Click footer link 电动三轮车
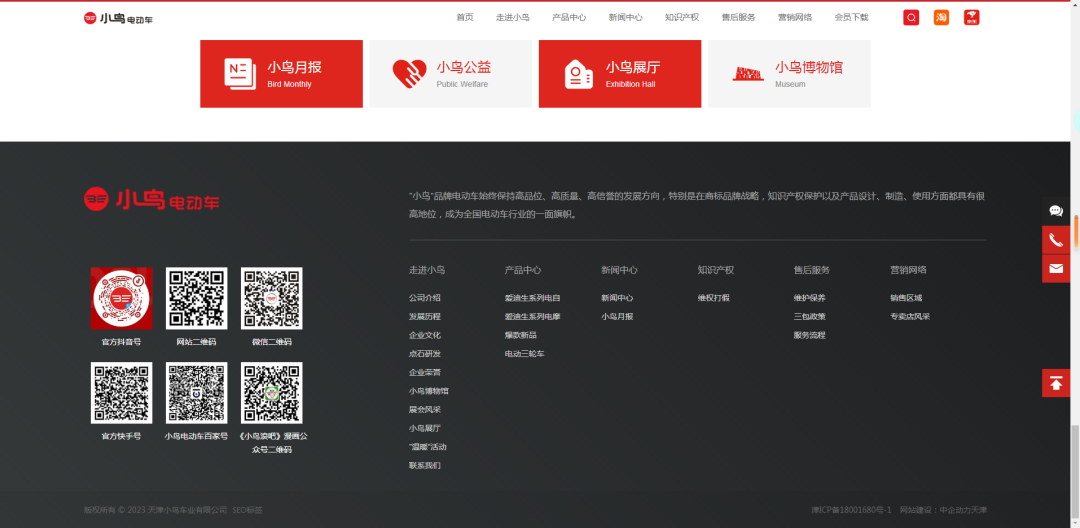Image resolution: width=1080 pixels, height=528 pixels. click(524, 354)
